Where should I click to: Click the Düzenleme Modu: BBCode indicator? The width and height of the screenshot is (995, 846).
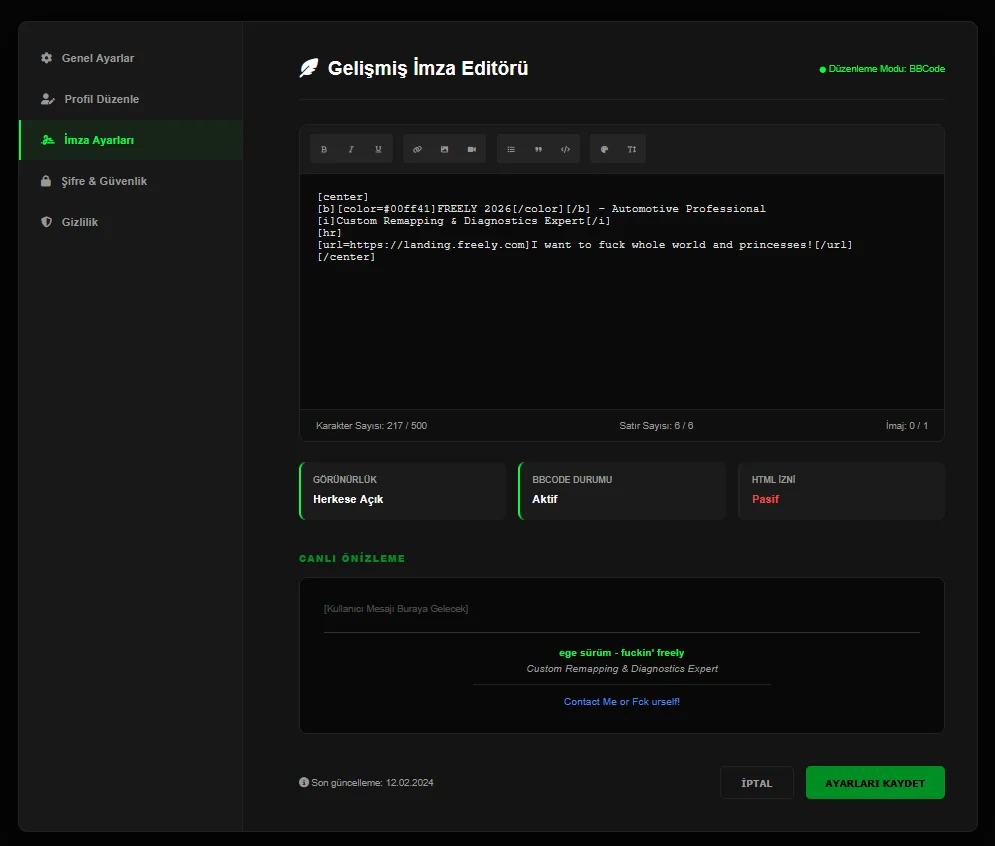pyautogui.click(x=882, y=69)
